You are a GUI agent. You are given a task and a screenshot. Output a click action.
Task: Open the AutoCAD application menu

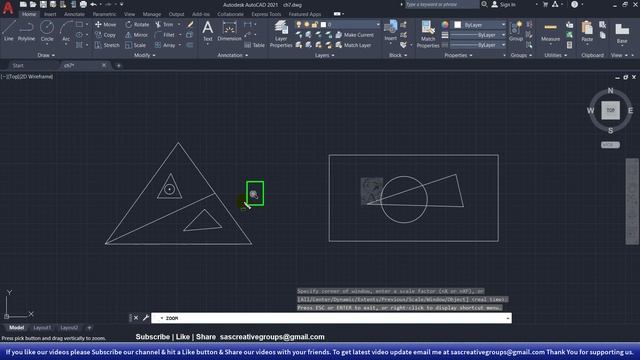[8, 8]
